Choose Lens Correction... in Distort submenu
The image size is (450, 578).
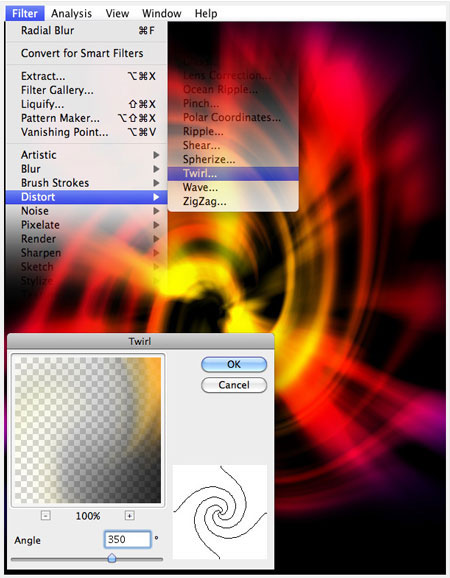click(233, 76)
